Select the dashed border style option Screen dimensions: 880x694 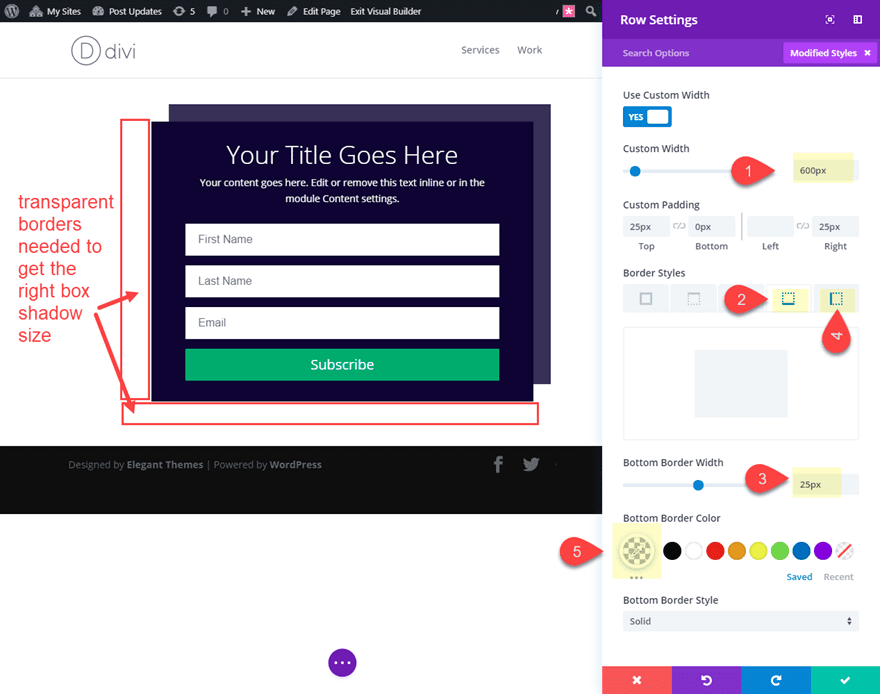point(693,298)
